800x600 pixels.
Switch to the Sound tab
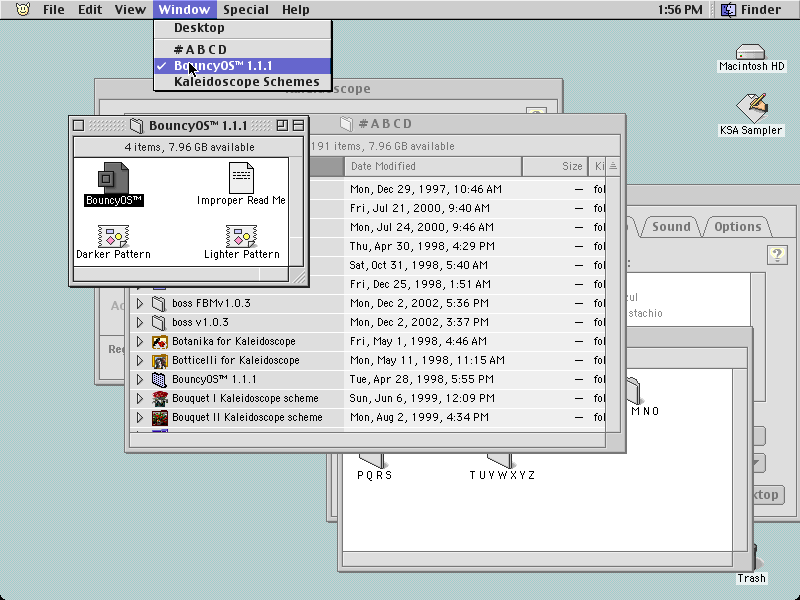(671, 227)
